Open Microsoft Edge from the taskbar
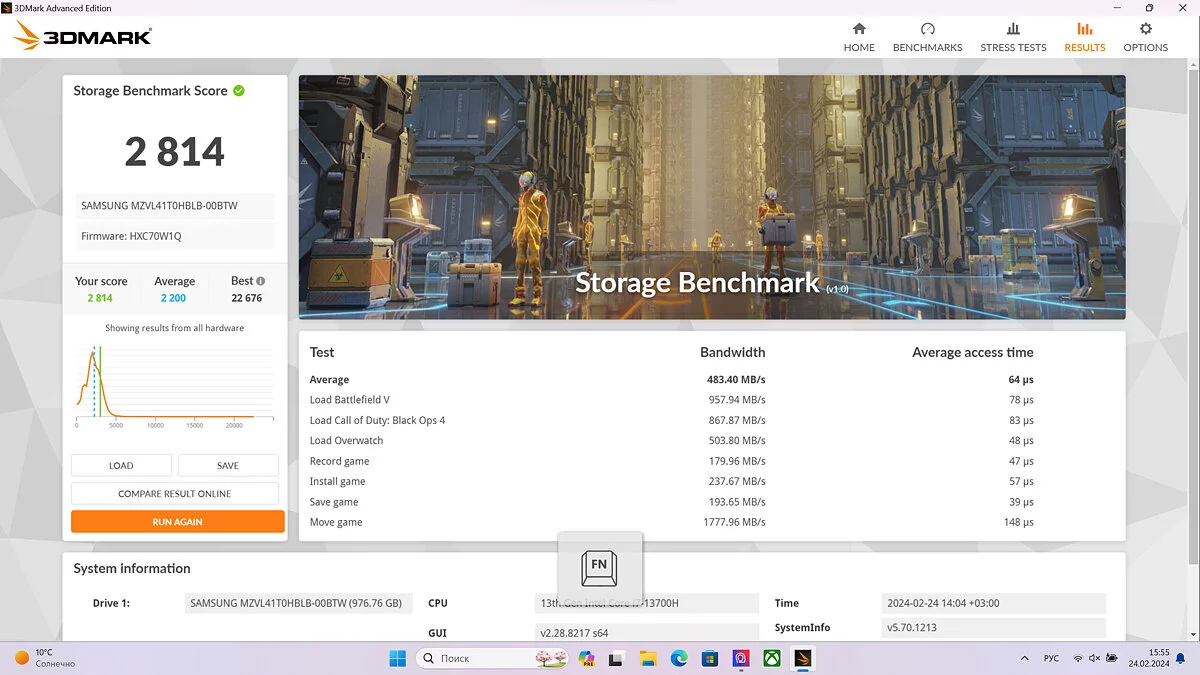Viewport: 1200px width, 675px height. (x=679, y=658)
